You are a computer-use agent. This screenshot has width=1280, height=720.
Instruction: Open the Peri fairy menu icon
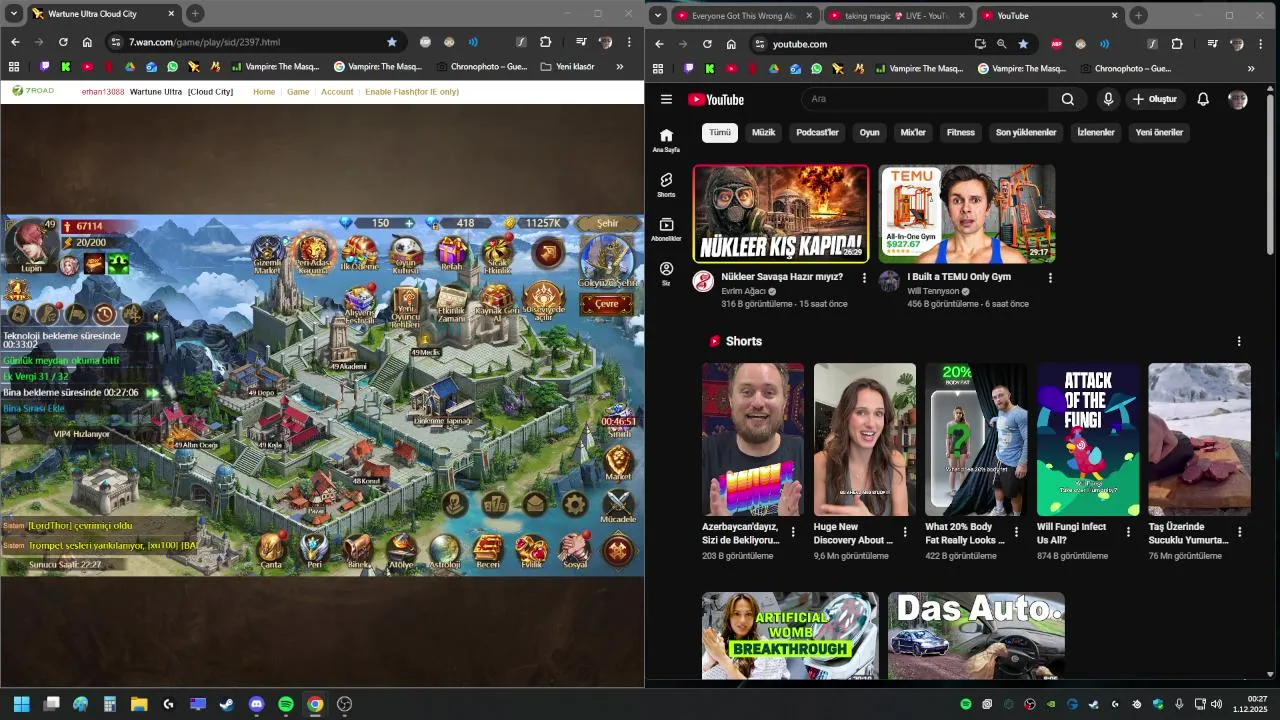pyautogui.click(x=315, y=549)
